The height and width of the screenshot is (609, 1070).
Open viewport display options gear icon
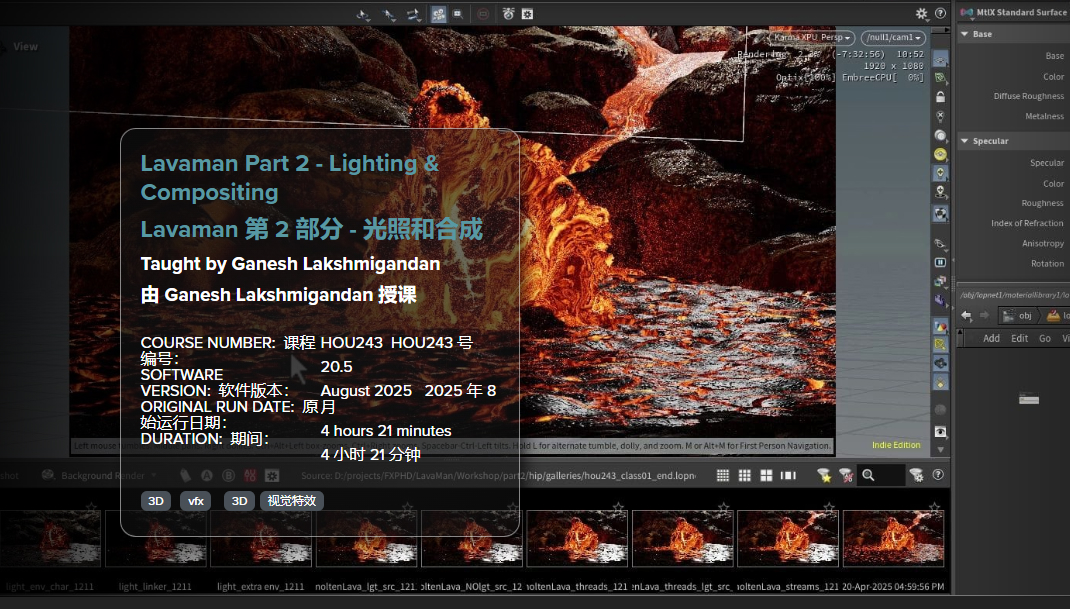(921, 14)
